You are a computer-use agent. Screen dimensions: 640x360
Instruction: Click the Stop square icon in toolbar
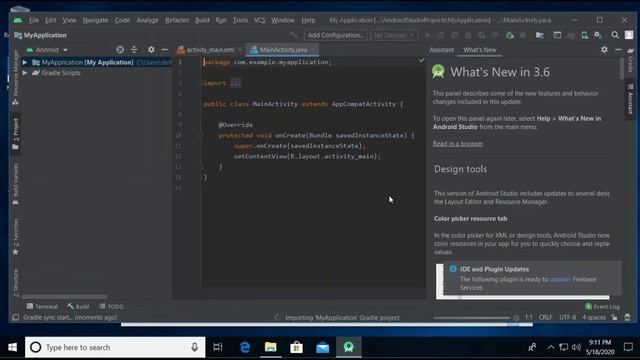(522, 35)
